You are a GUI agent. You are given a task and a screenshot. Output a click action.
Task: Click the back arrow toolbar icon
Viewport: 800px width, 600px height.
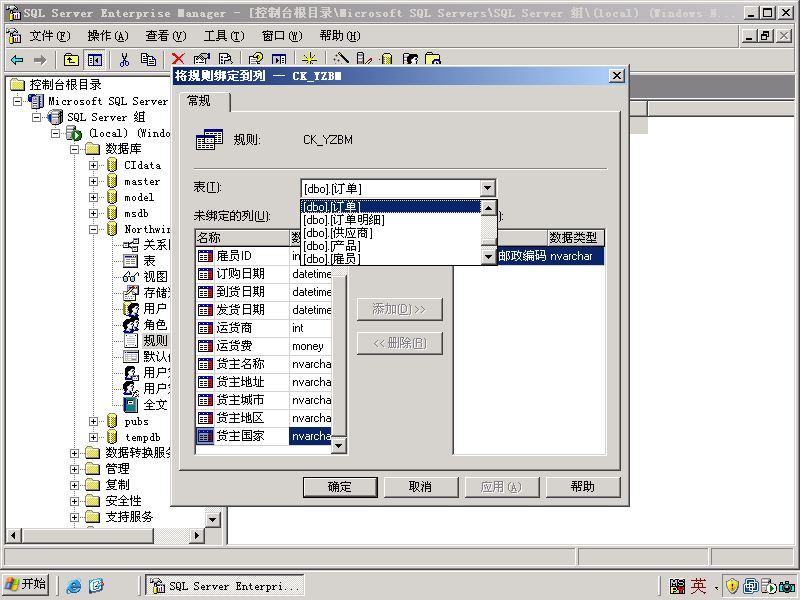(x=17, y=60)
